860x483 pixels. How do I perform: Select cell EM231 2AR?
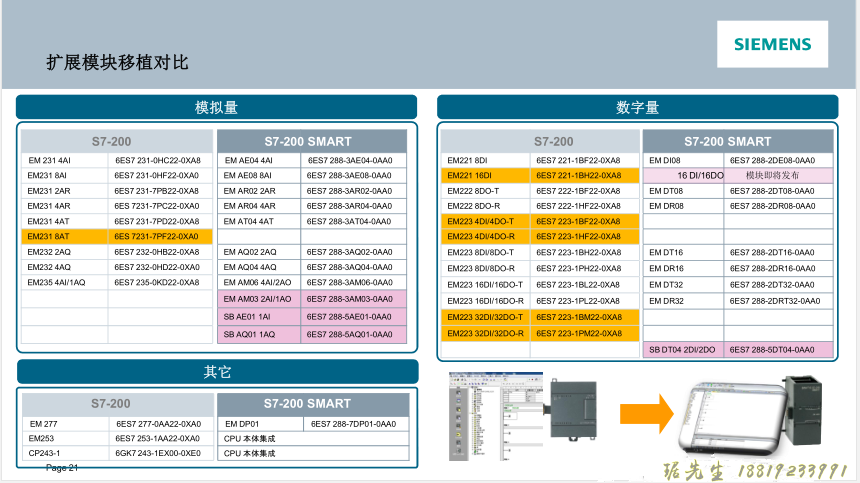(64, 191)
